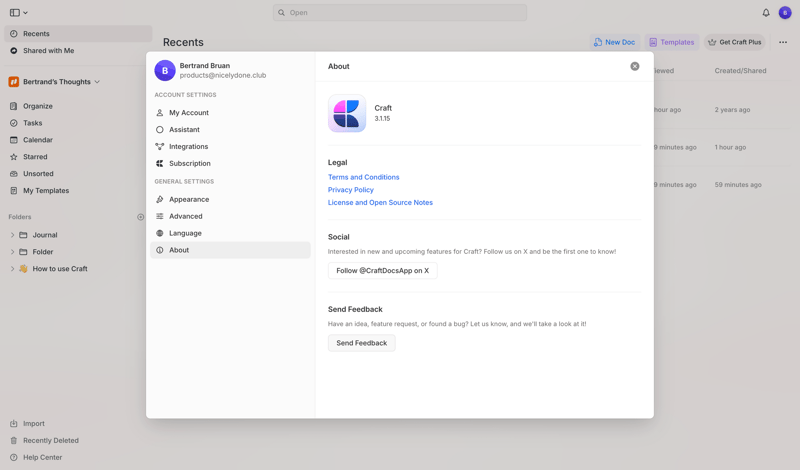The width and height of the screenshot is (800, 470).
Task: Open the three-dot more options menu
Action: [x=783, y=42]
